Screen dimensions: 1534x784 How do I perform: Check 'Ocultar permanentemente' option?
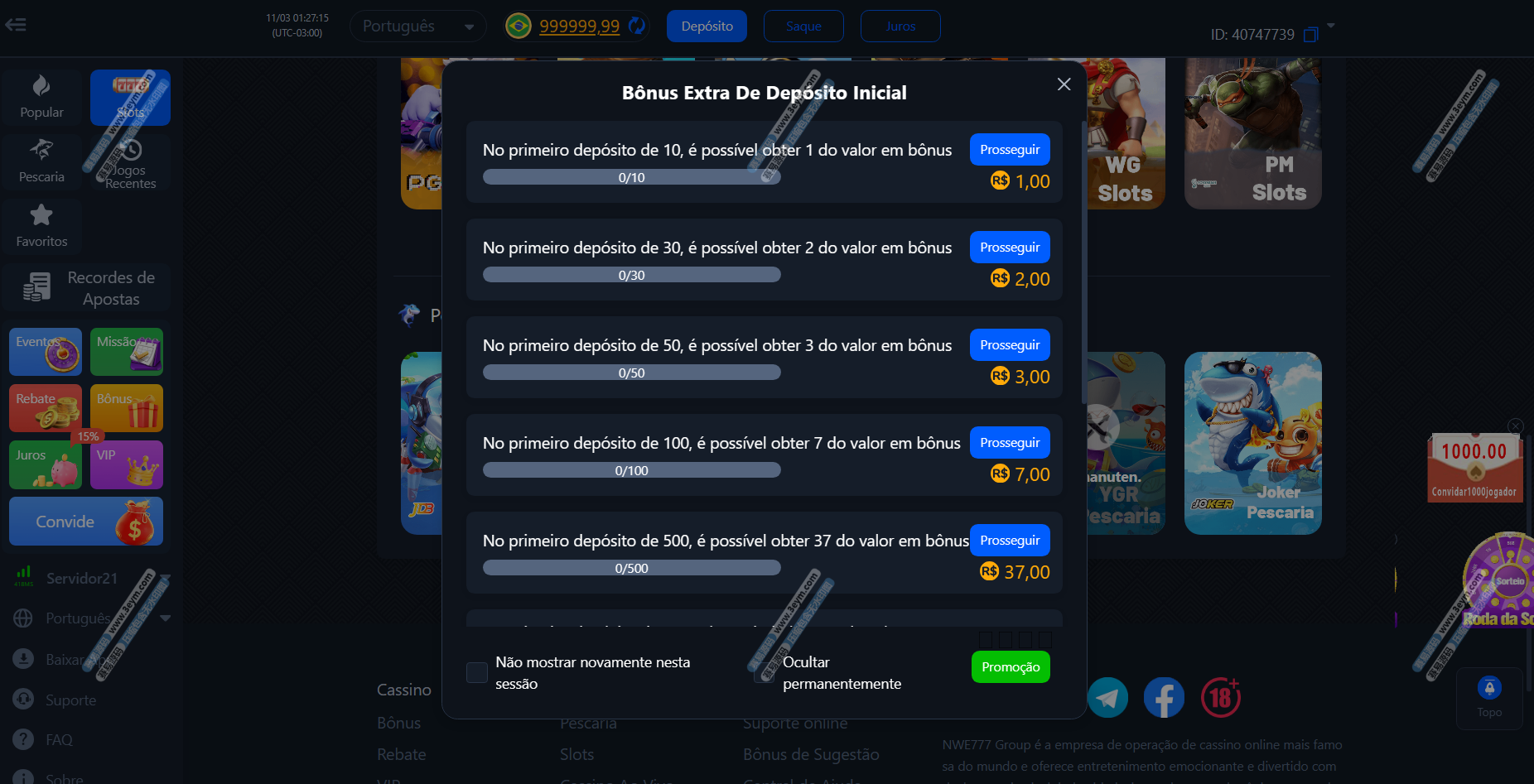point(764,672)
